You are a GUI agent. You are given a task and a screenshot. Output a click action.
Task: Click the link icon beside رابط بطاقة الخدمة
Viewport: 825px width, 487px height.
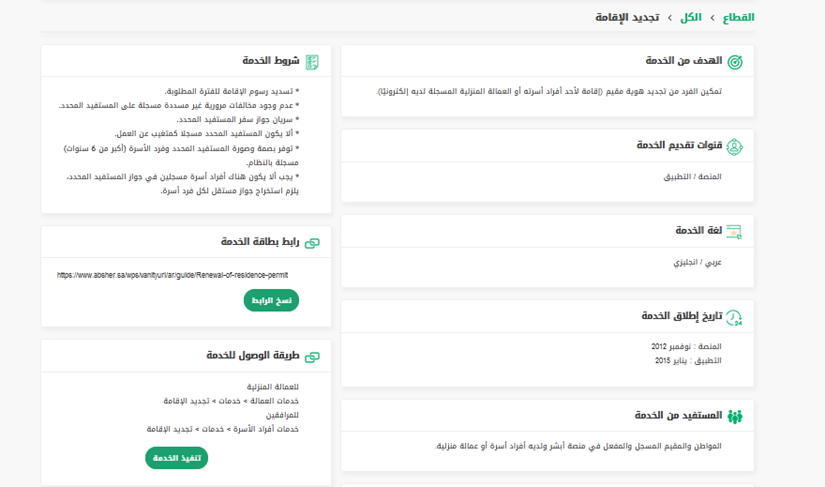312,242
